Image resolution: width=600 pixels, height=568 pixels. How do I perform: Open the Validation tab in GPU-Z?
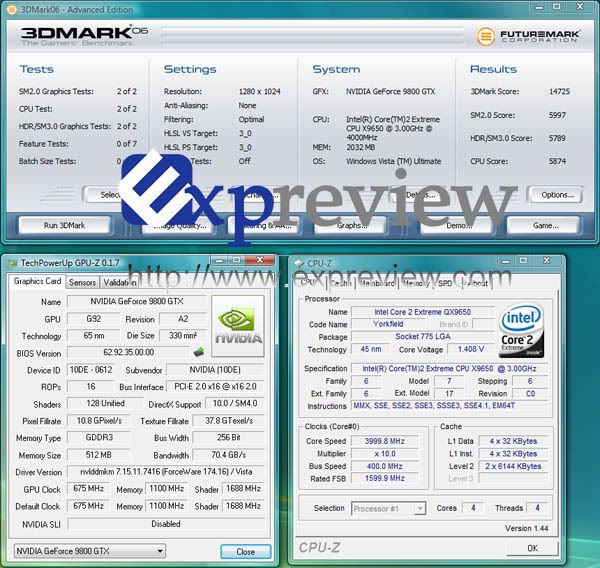click(120, 282)
